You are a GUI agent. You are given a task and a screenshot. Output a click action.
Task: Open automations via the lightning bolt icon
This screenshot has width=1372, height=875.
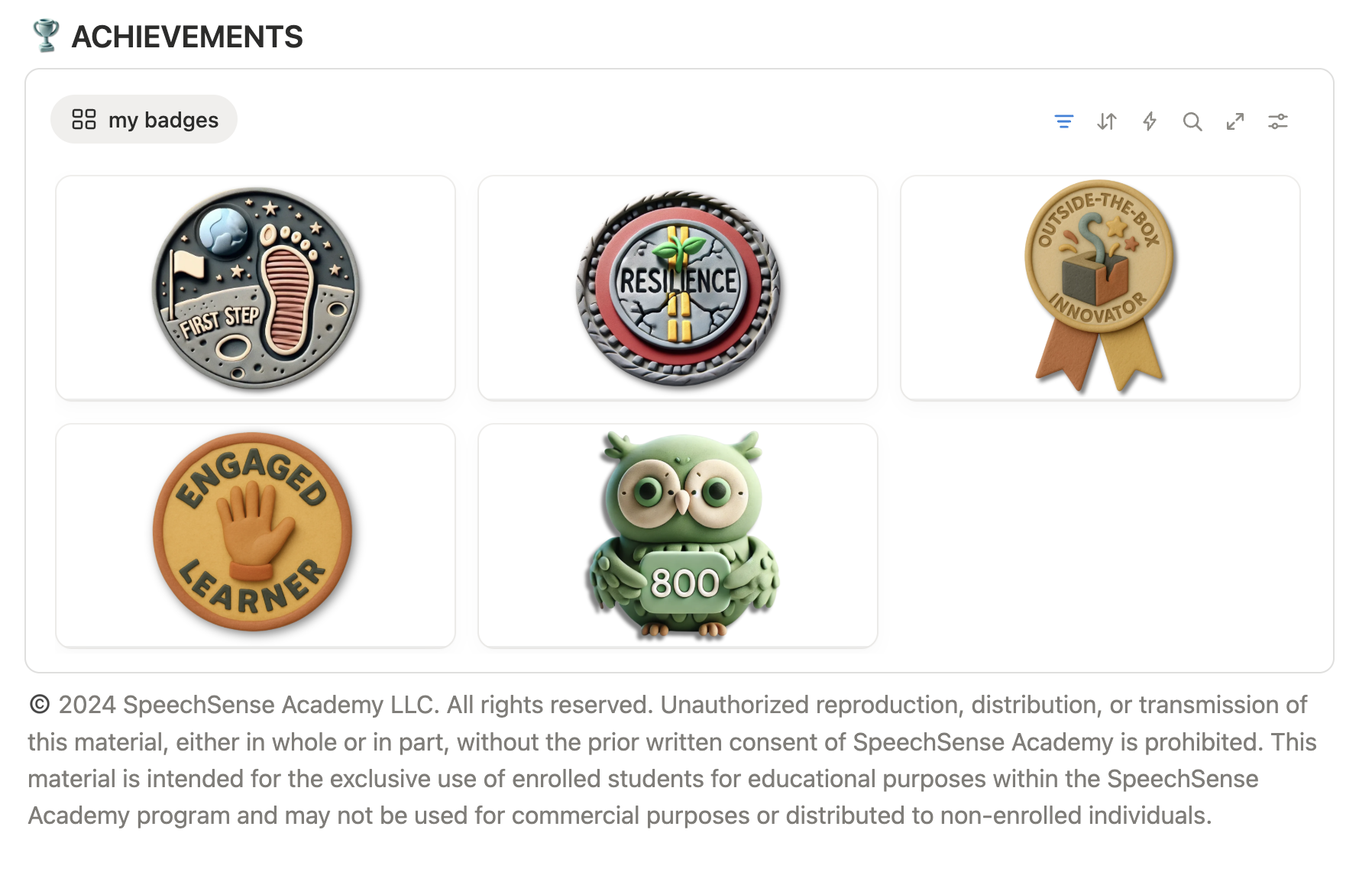(x=1149, y=121)
